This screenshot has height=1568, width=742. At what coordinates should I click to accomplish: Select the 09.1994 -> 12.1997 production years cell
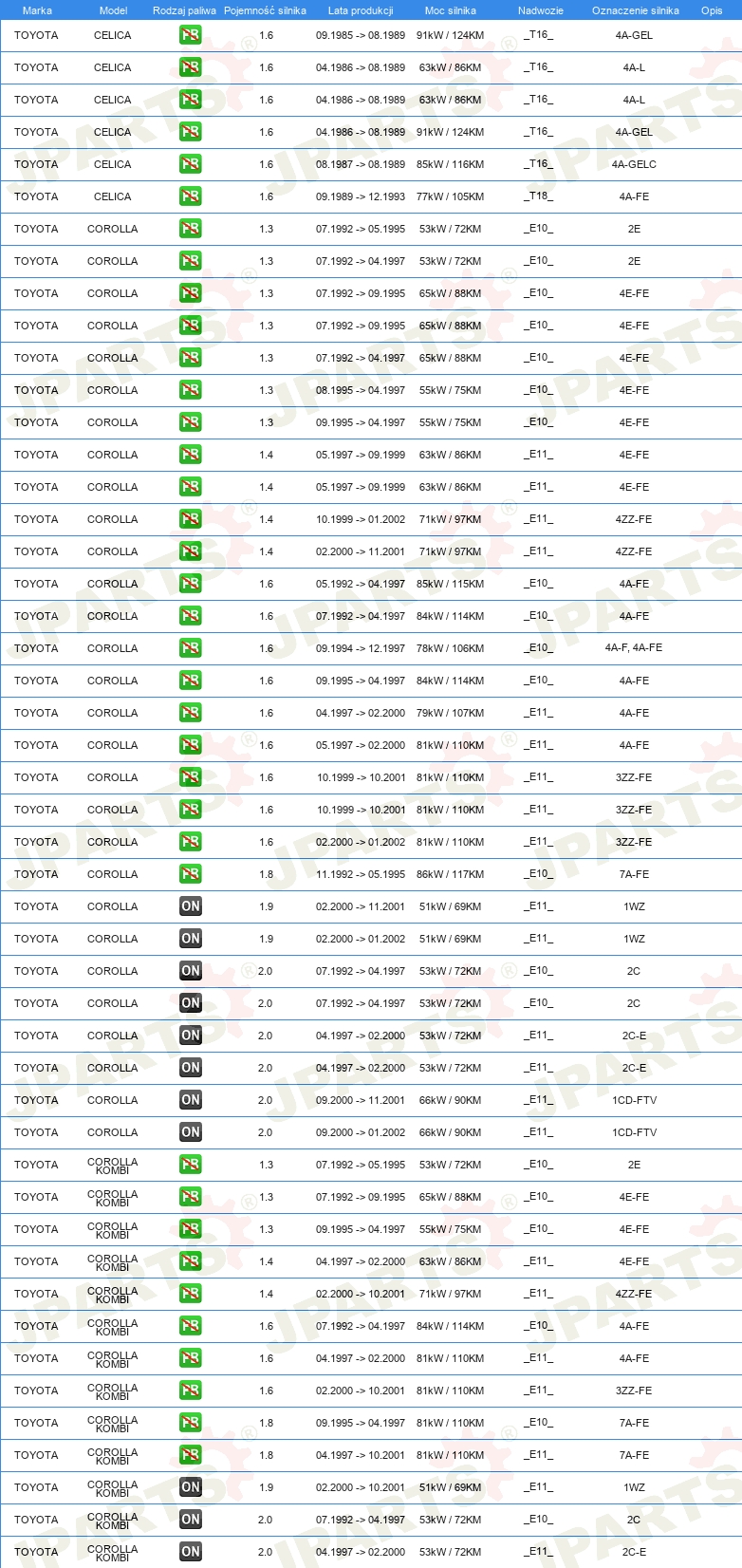pyautogui.click(x=361, y=648)
